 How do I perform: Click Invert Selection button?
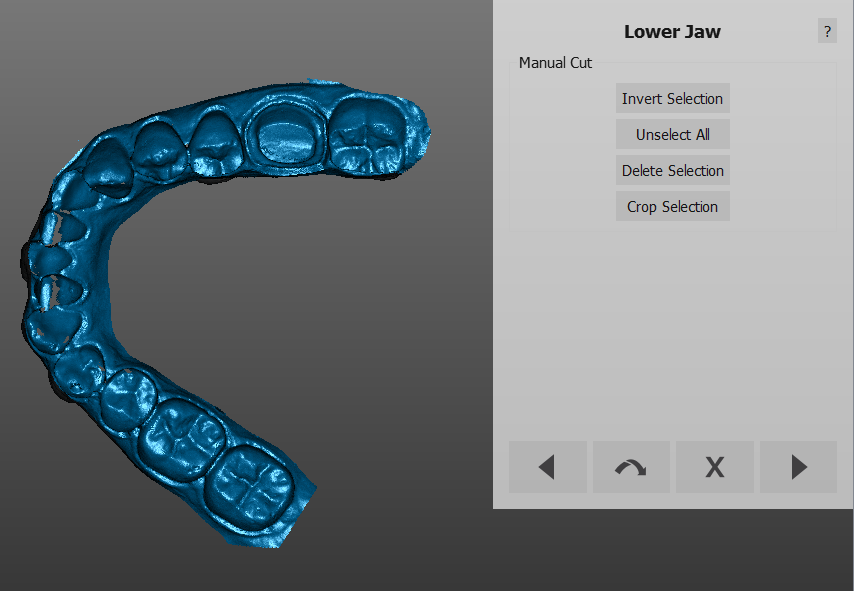672,99
